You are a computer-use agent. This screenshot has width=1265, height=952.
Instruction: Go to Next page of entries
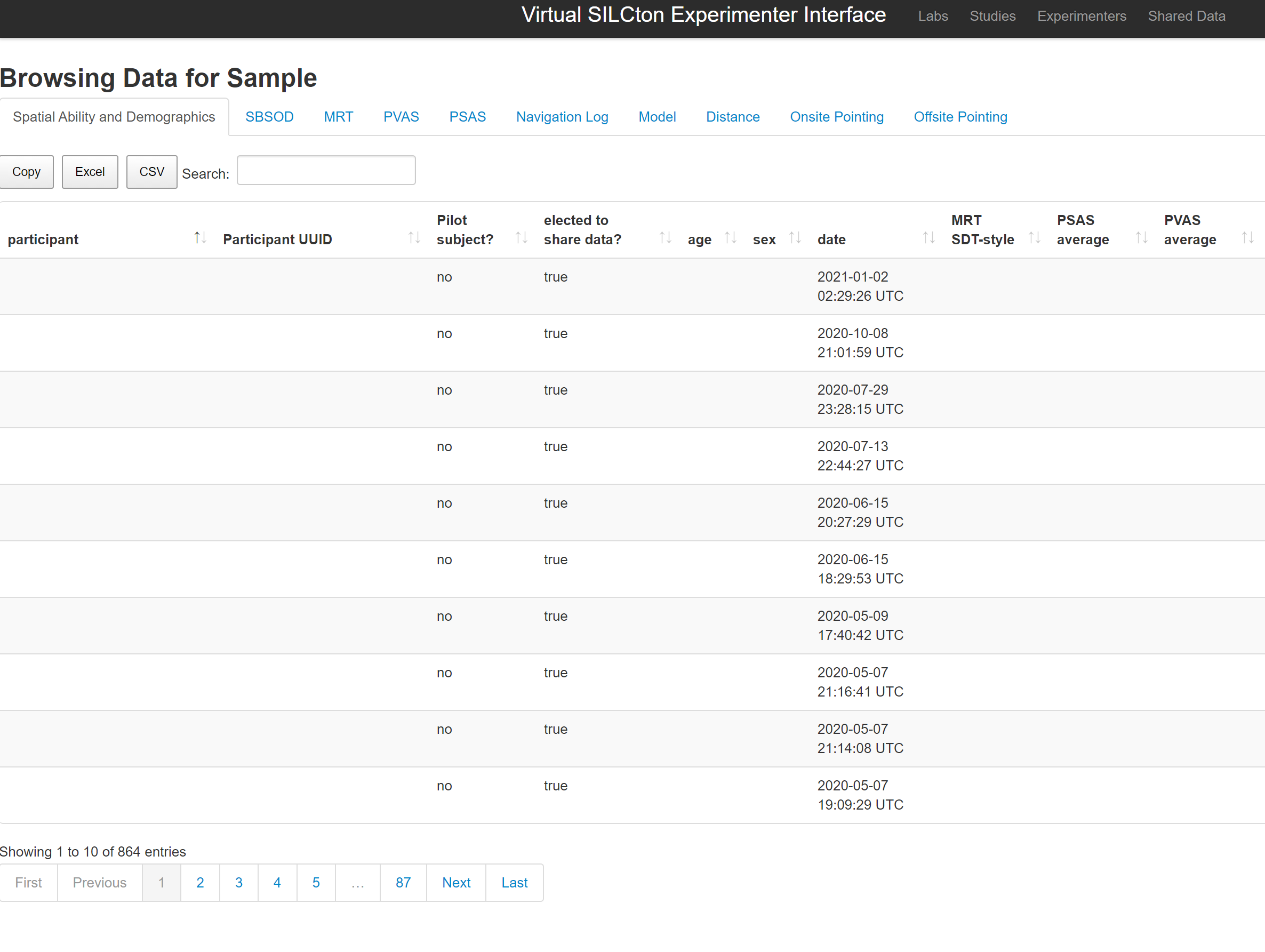coord(456,882)
